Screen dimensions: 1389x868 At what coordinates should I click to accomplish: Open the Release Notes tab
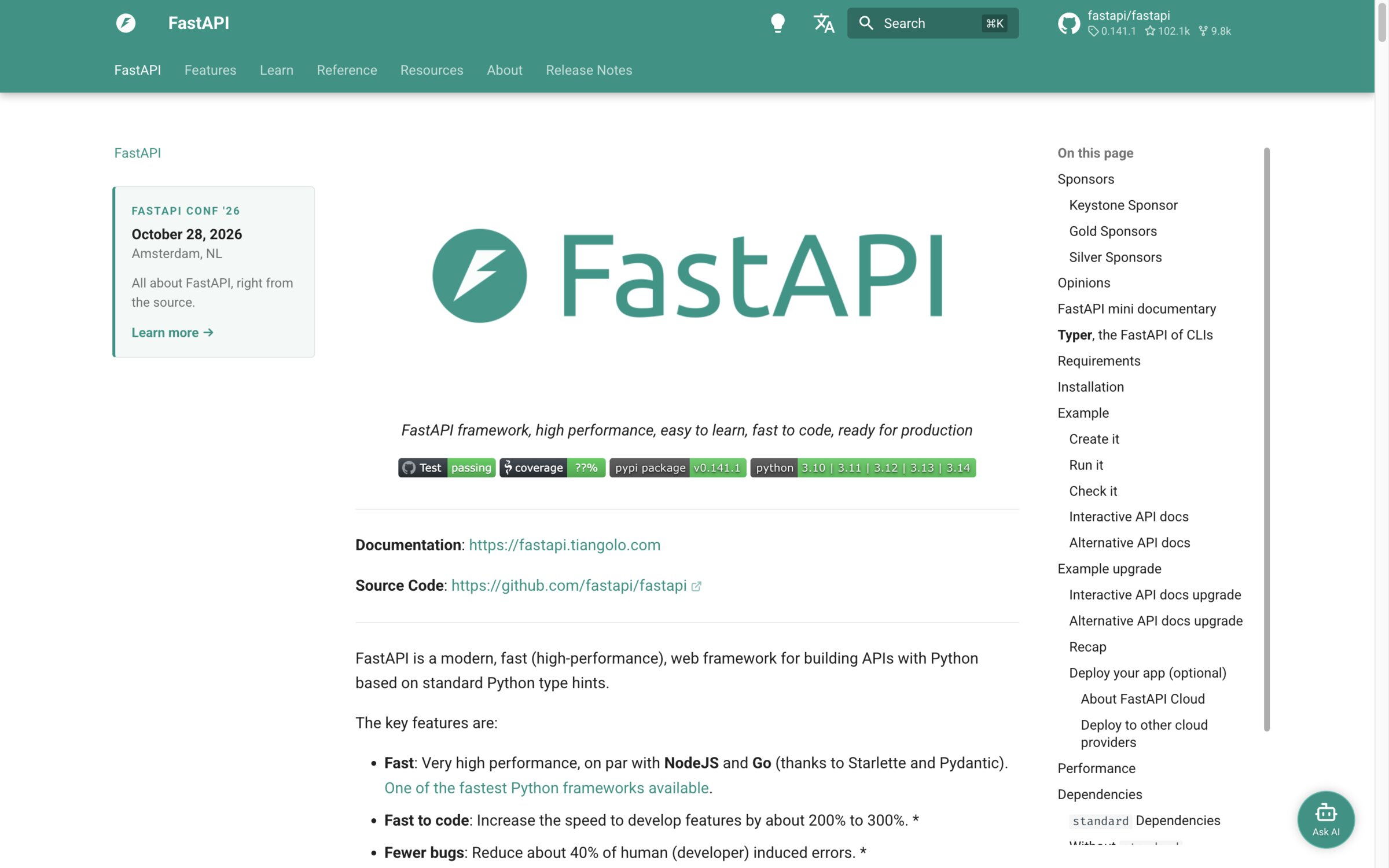click(x=589, y=70)
